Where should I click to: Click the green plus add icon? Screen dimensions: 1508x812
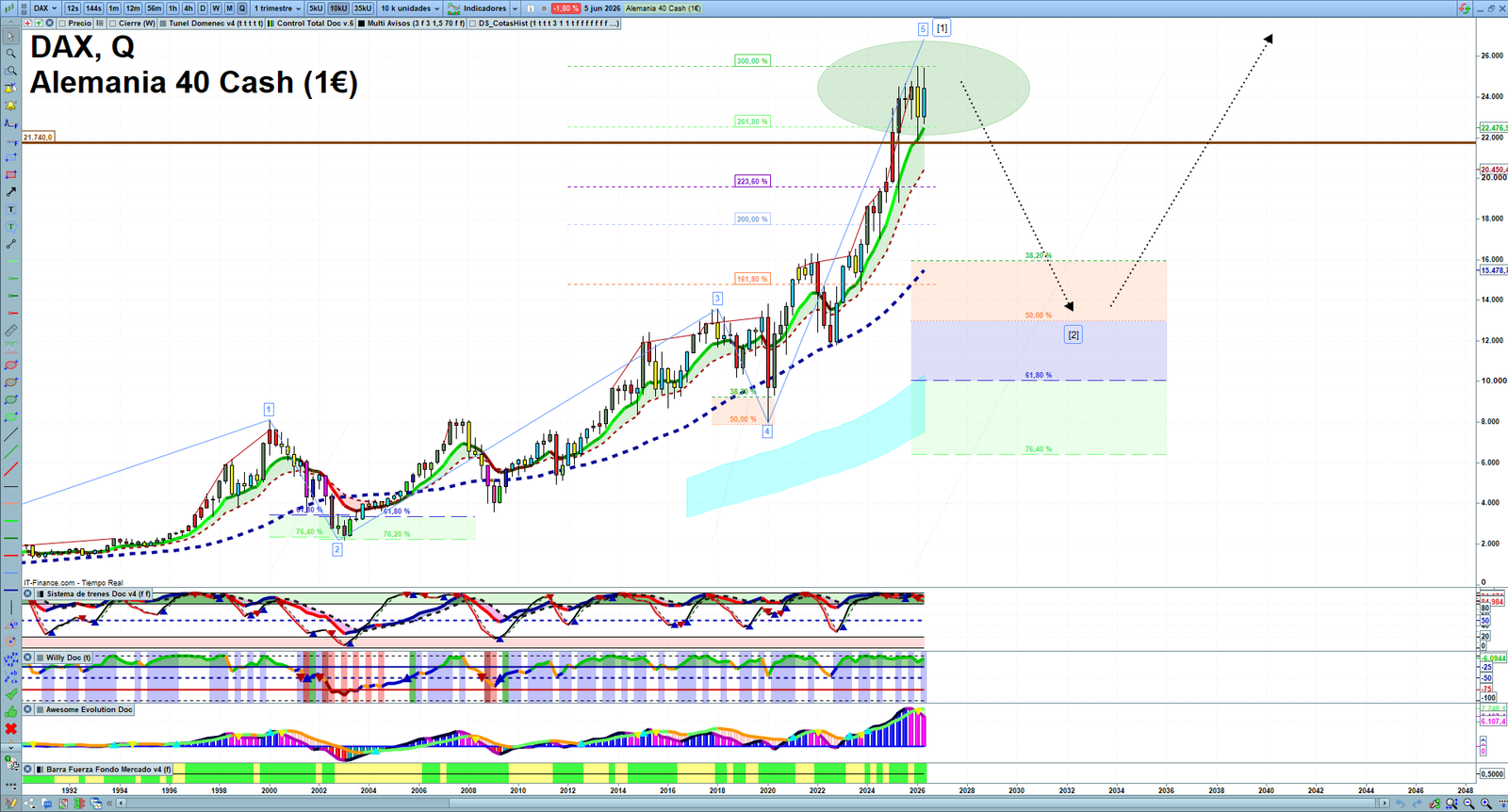pyautogui.click(x=39, y=23)
